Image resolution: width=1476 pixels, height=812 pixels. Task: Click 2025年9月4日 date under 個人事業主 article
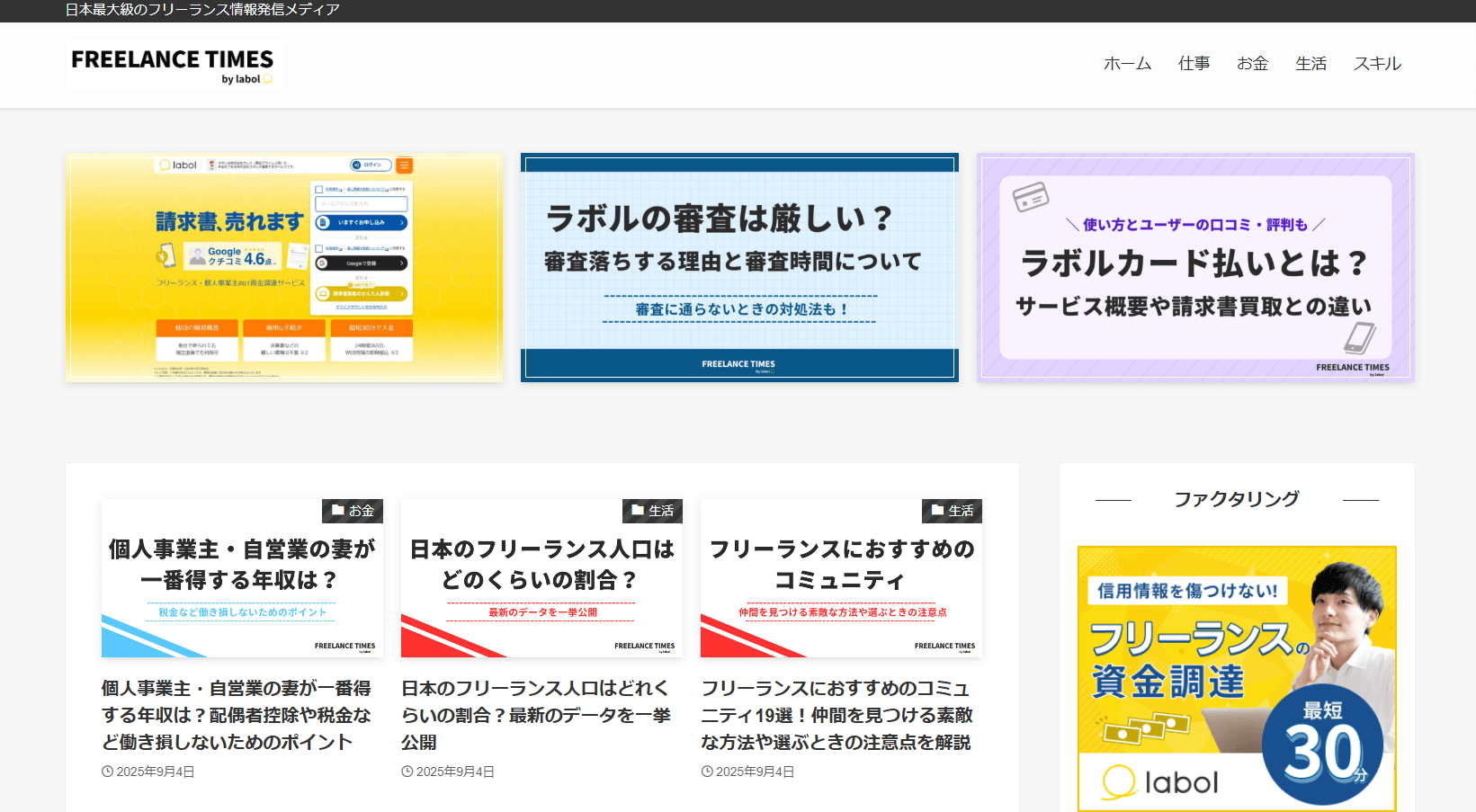point(148,772)
